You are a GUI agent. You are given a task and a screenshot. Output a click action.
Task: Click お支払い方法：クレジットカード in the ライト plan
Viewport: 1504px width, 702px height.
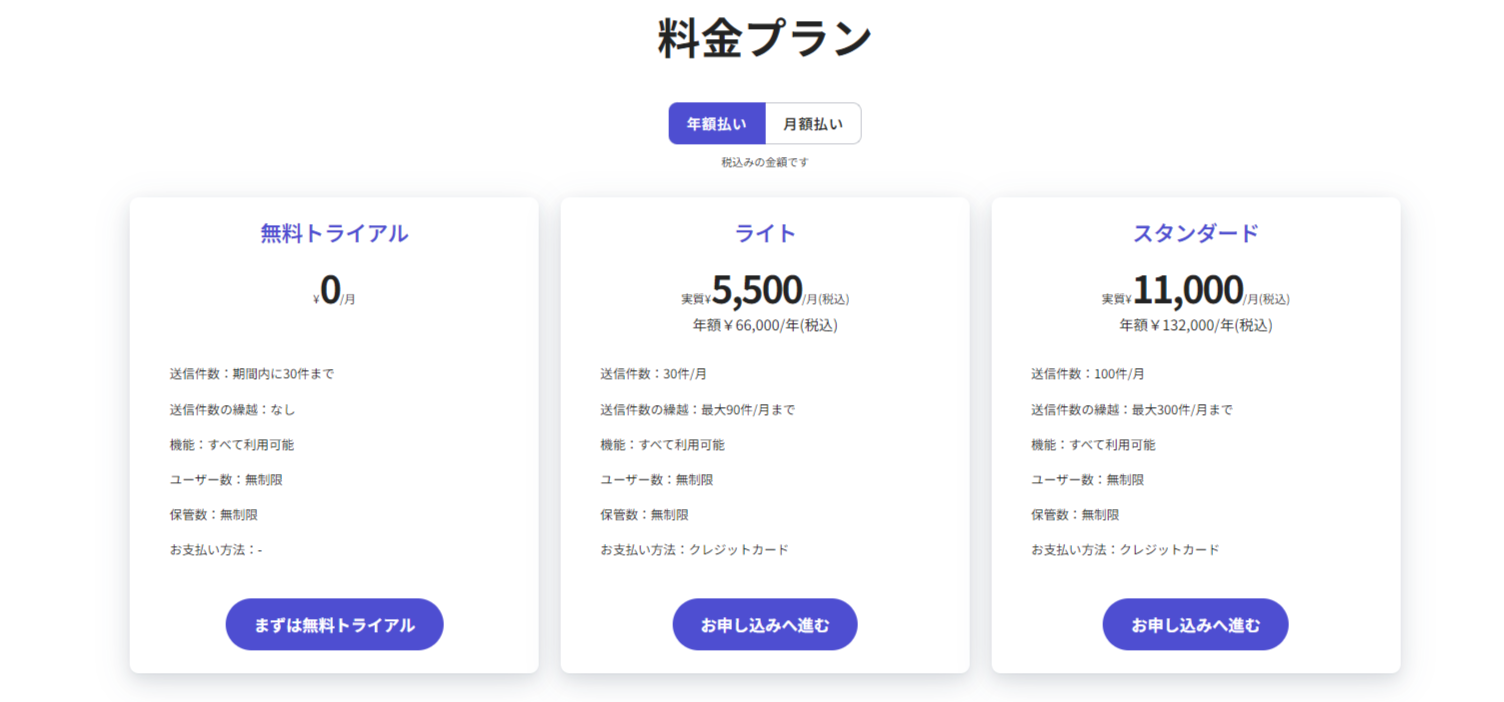click(x=694, y=550)
